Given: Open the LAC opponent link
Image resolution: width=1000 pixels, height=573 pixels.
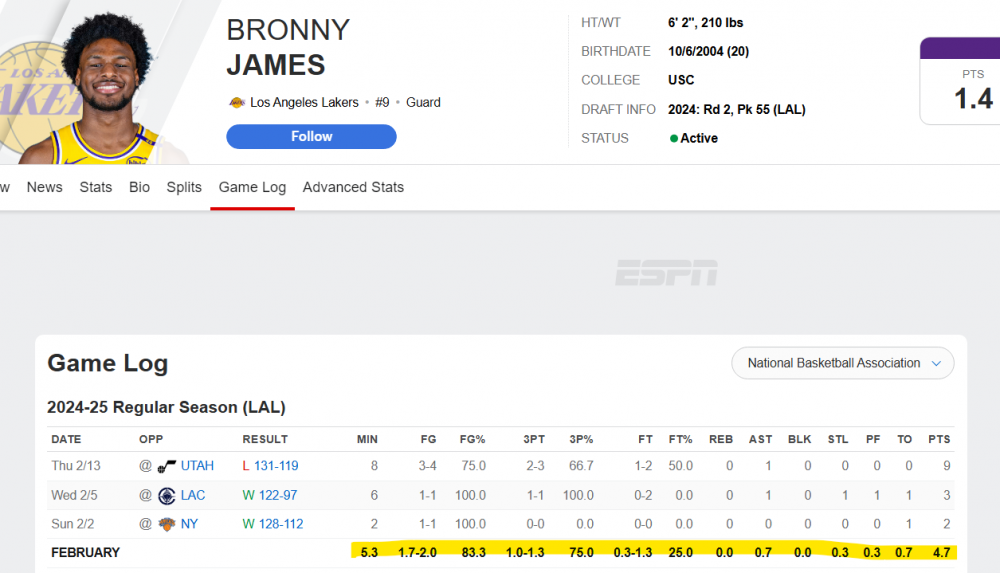Looking at the screenshot, I should (193, 495).
